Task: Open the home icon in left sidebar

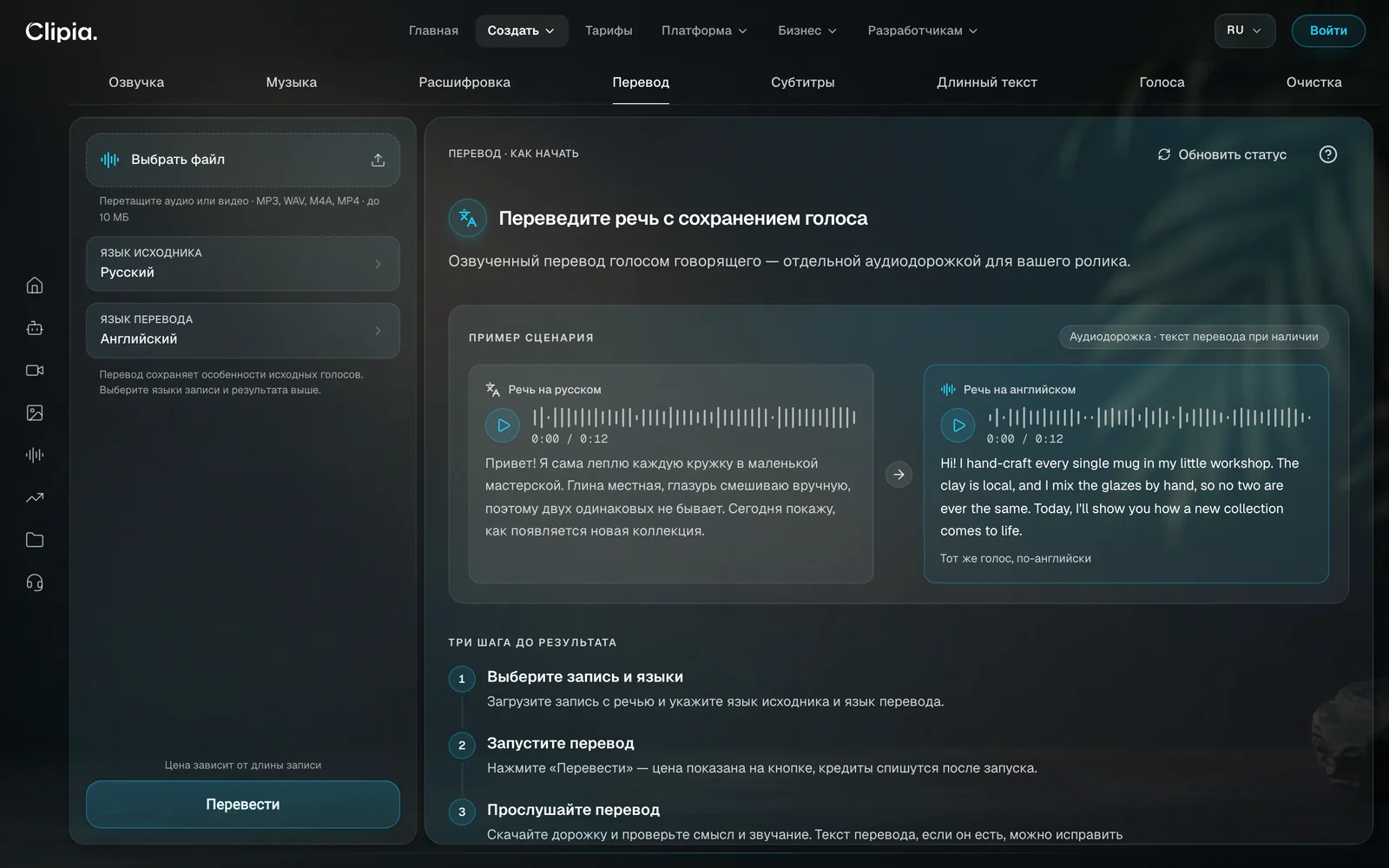Action: [35, 285]
